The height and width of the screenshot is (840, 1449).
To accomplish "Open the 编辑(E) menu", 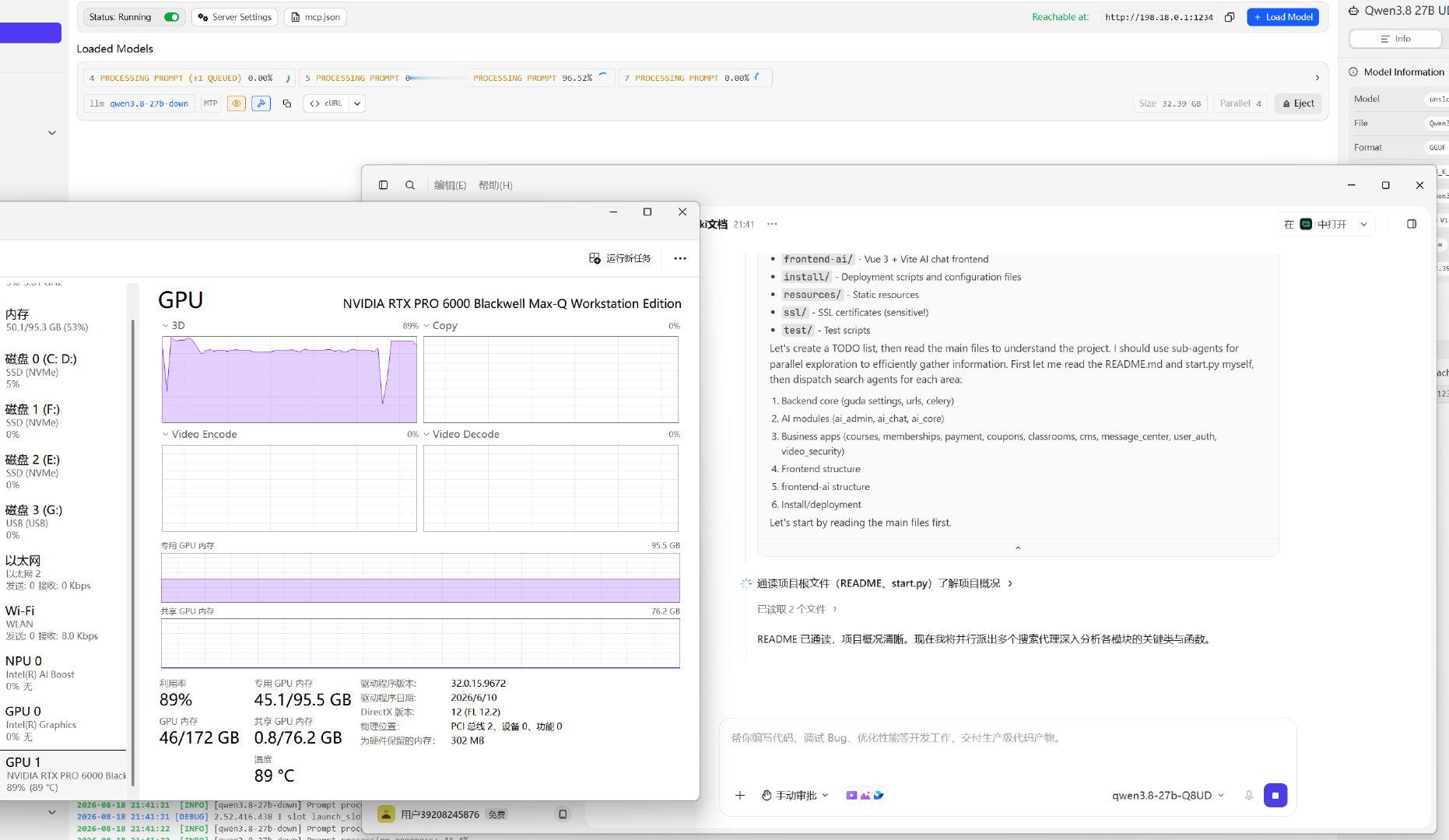I will [450, 185].
